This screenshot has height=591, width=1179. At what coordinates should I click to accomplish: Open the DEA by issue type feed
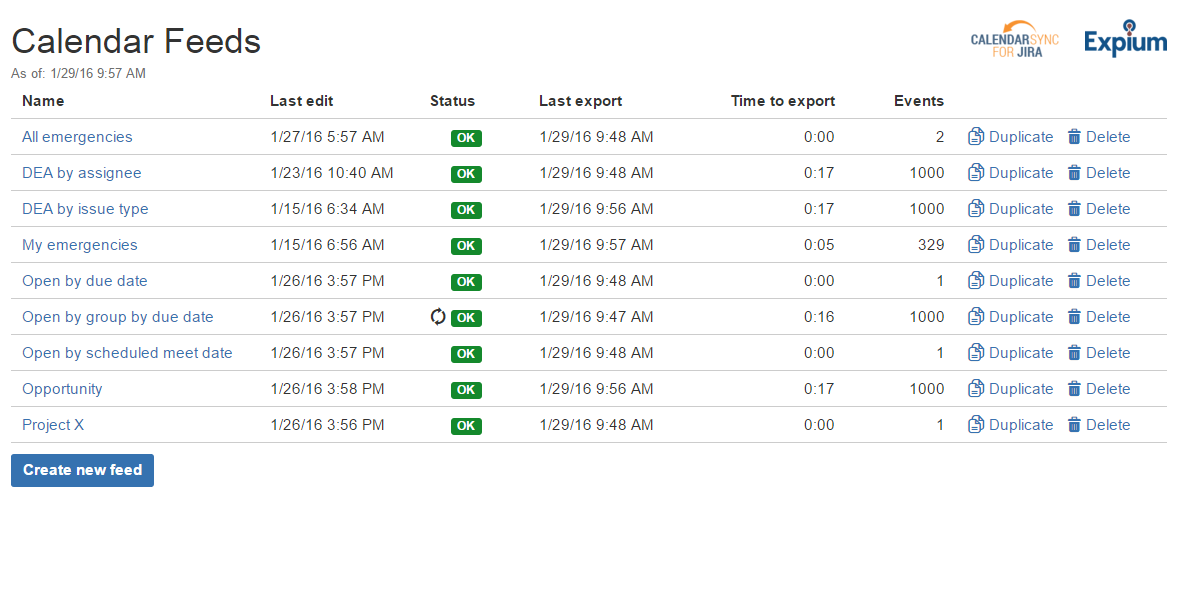click(85, 209)
